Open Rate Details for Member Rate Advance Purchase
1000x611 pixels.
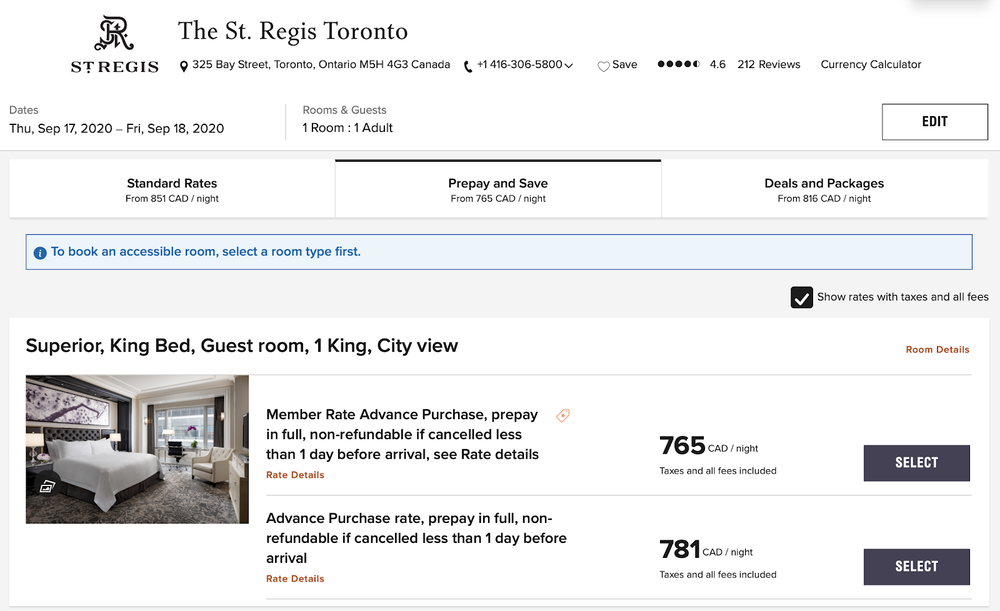coord(295,475)
